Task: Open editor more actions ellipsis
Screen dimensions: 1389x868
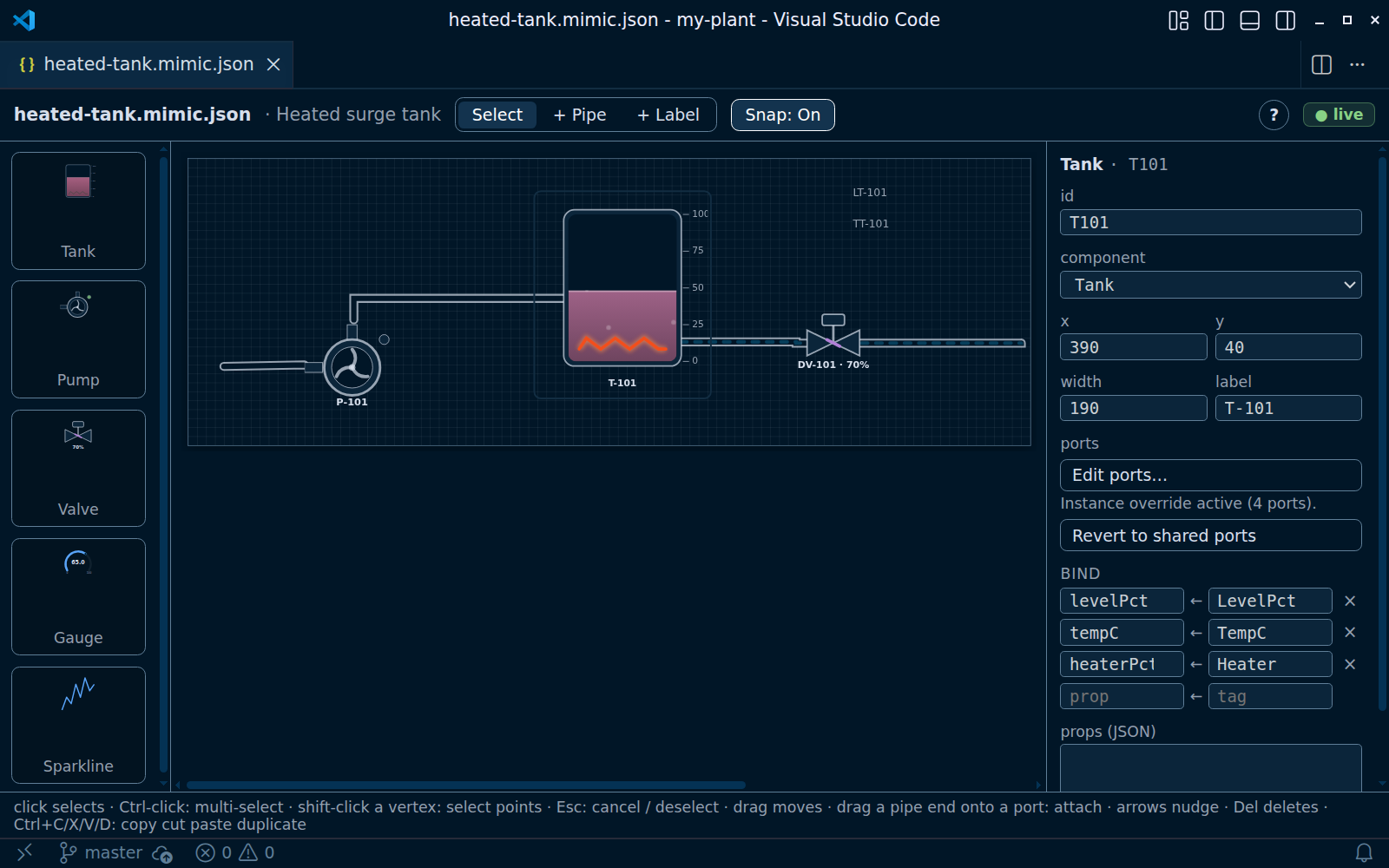Action: pyautogui.click(x=1358, y=64)
